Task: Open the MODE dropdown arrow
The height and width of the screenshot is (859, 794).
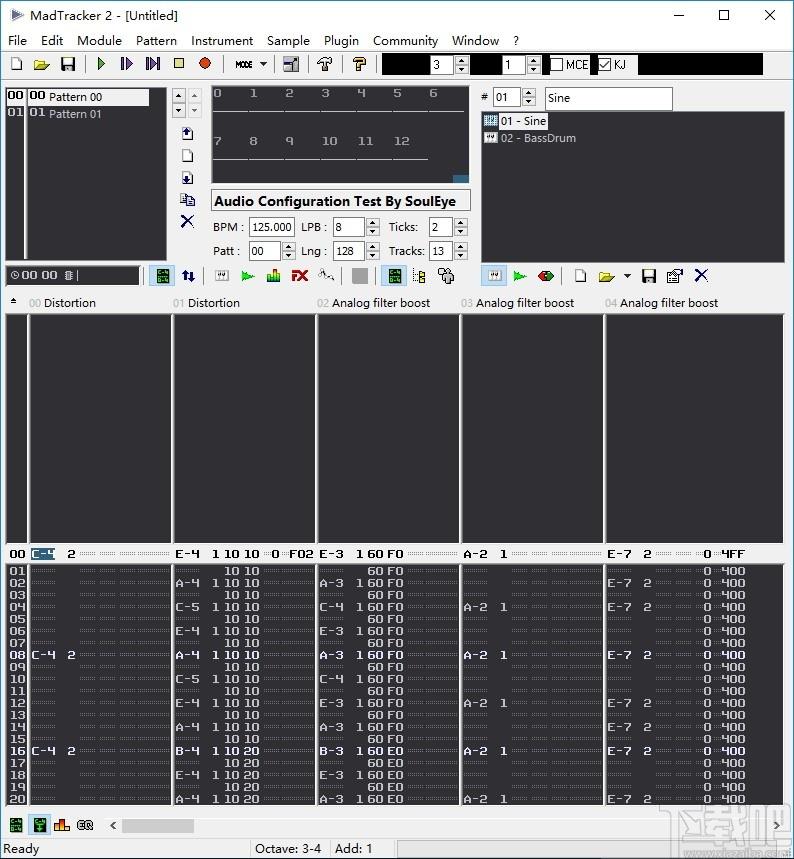Action: tap(264, 64)
